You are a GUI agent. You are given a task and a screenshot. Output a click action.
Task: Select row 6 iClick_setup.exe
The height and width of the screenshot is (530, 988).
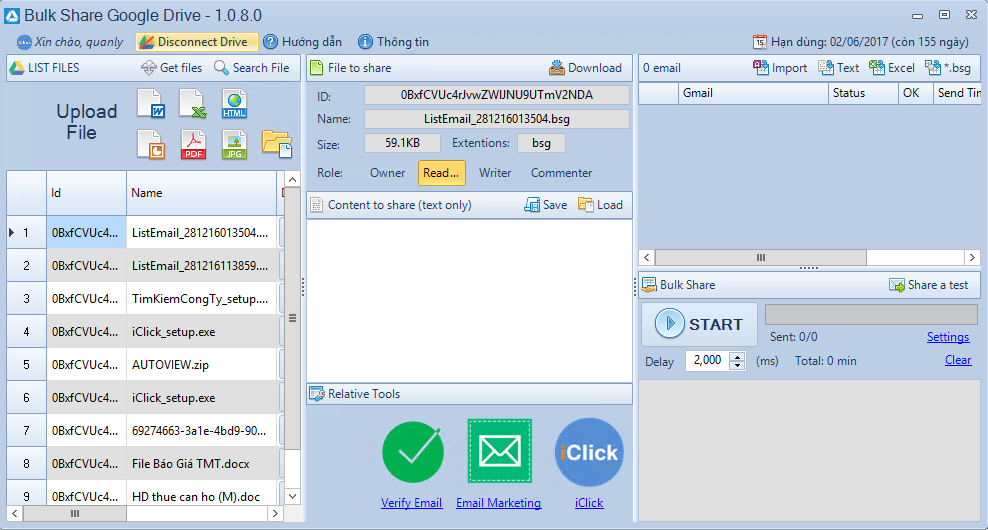[144, 398]
